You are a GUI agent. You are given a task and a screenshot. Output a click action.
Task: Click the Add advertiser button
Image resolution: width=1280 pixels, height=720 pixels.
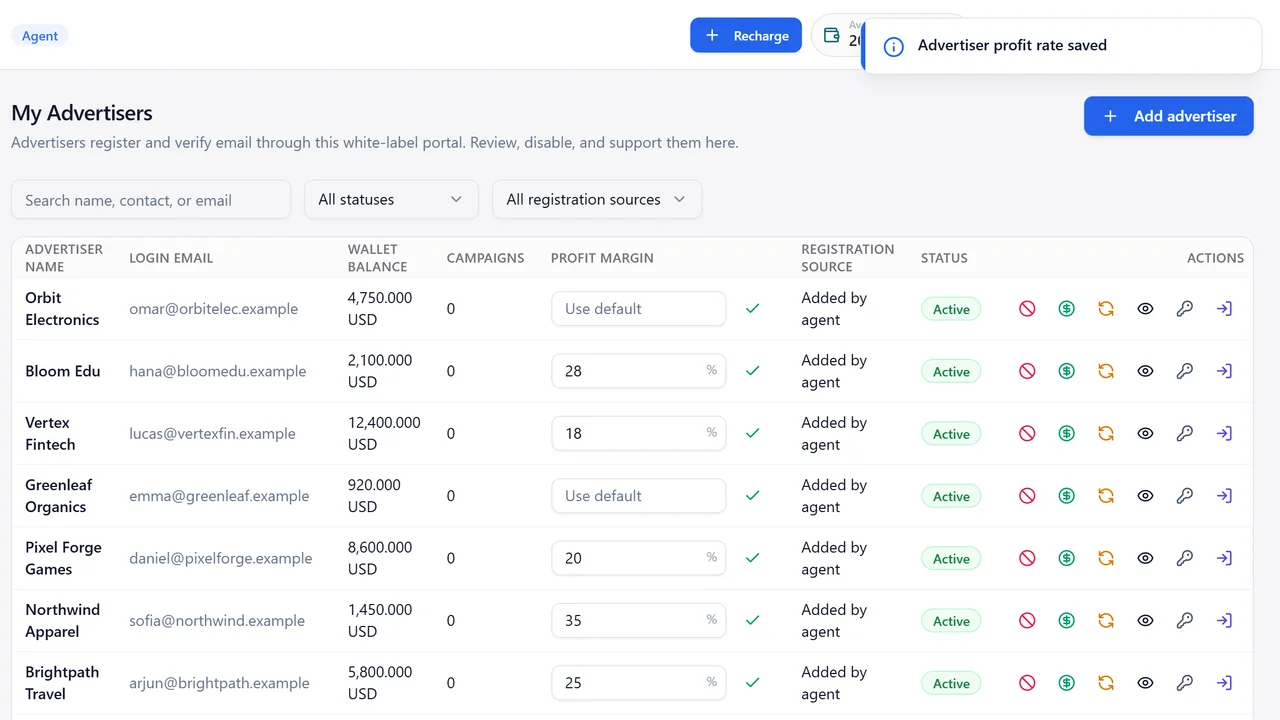1169,116
